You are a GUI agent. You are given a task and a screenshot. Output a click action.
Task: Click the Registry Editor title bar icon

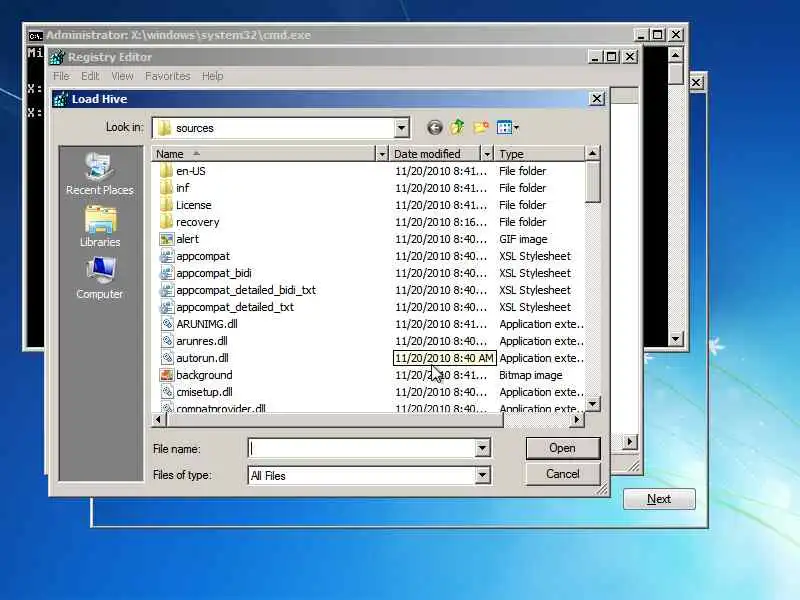(x=57, y=57)
